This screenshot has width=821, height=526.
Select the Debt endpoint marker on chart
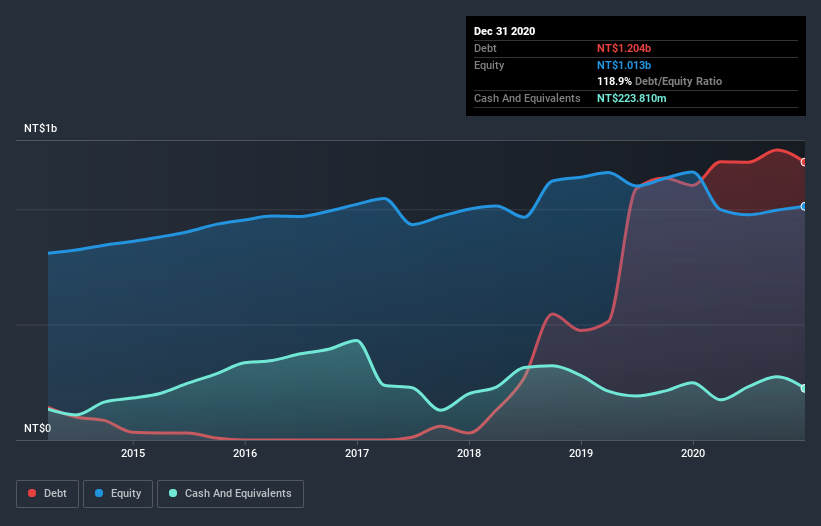[804, 162]
